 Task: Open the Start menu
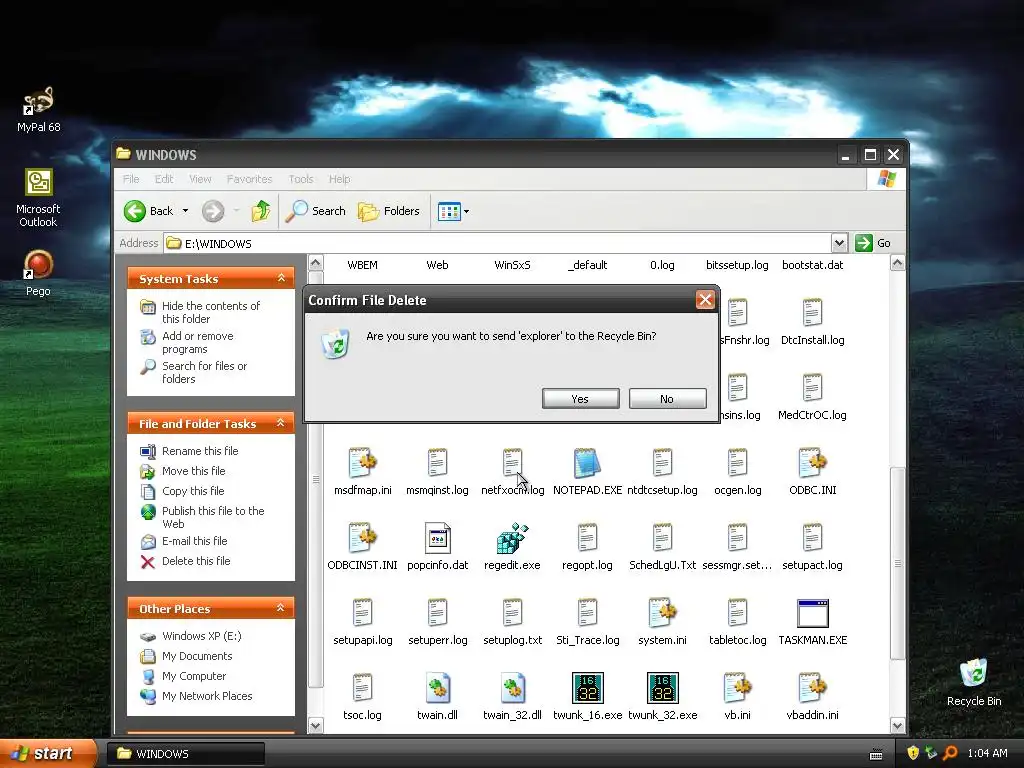point(48,753)
